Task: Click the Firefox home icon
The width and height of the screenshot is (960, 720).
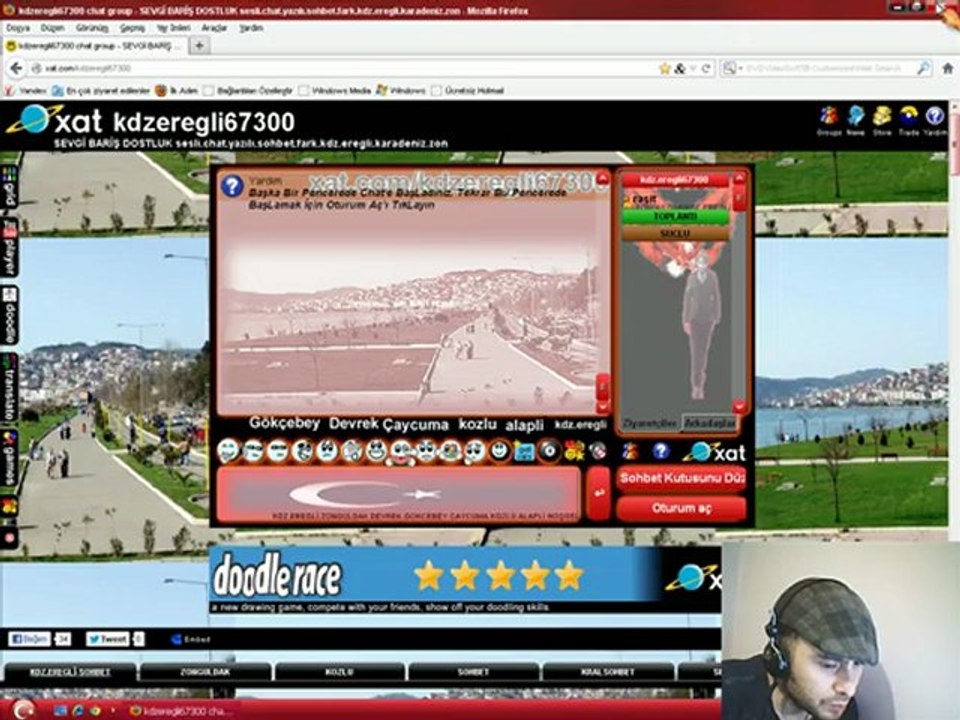Action: (x=947, y=69)
